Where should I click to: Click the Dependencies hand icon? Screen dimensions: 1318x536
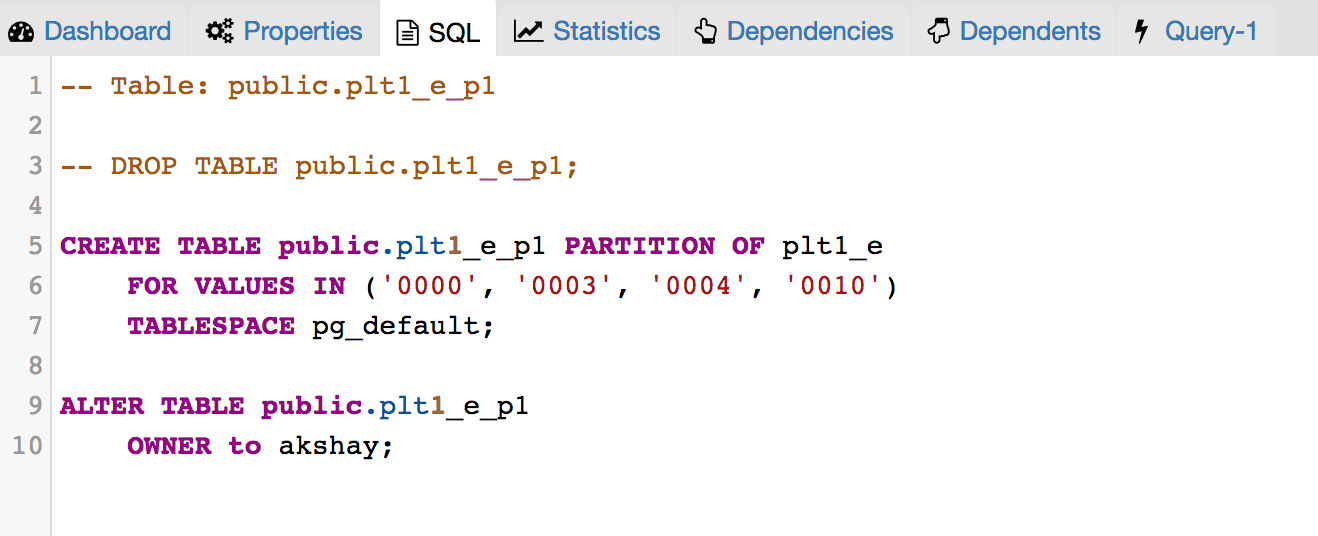click(x=706, y=32)
